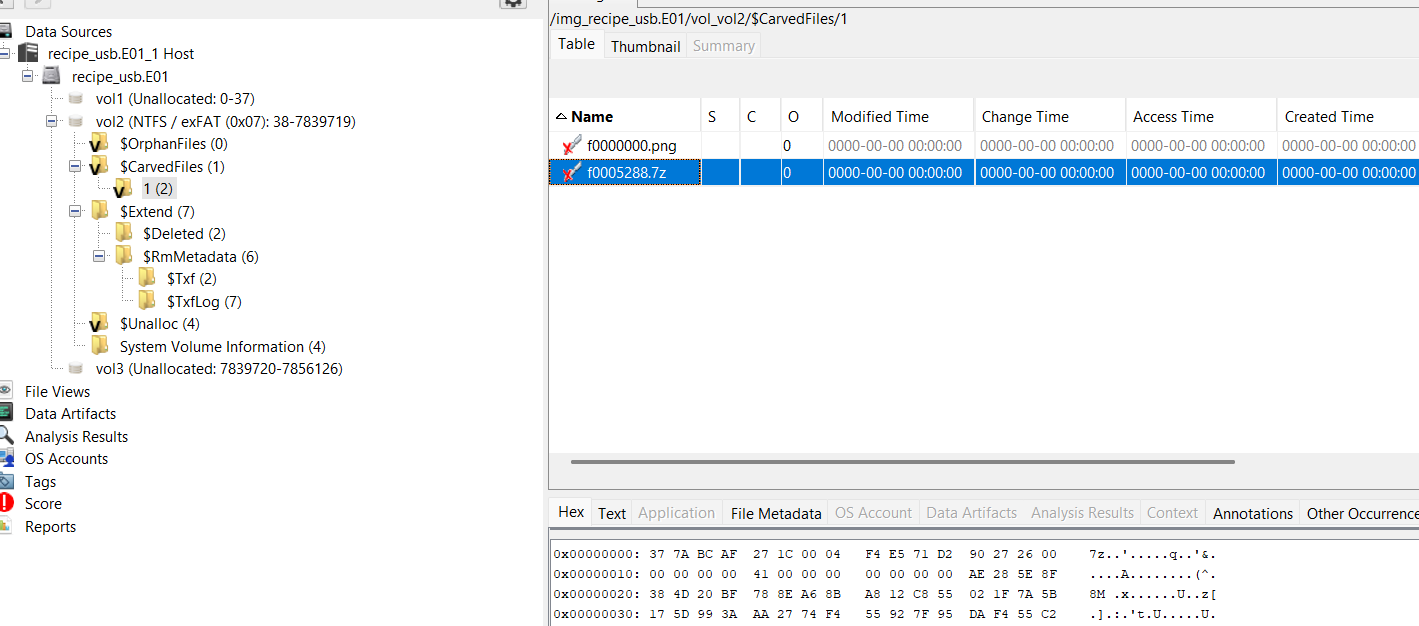Open the Text tab in lower pane
1419x626 pixels.
(611, 512)
